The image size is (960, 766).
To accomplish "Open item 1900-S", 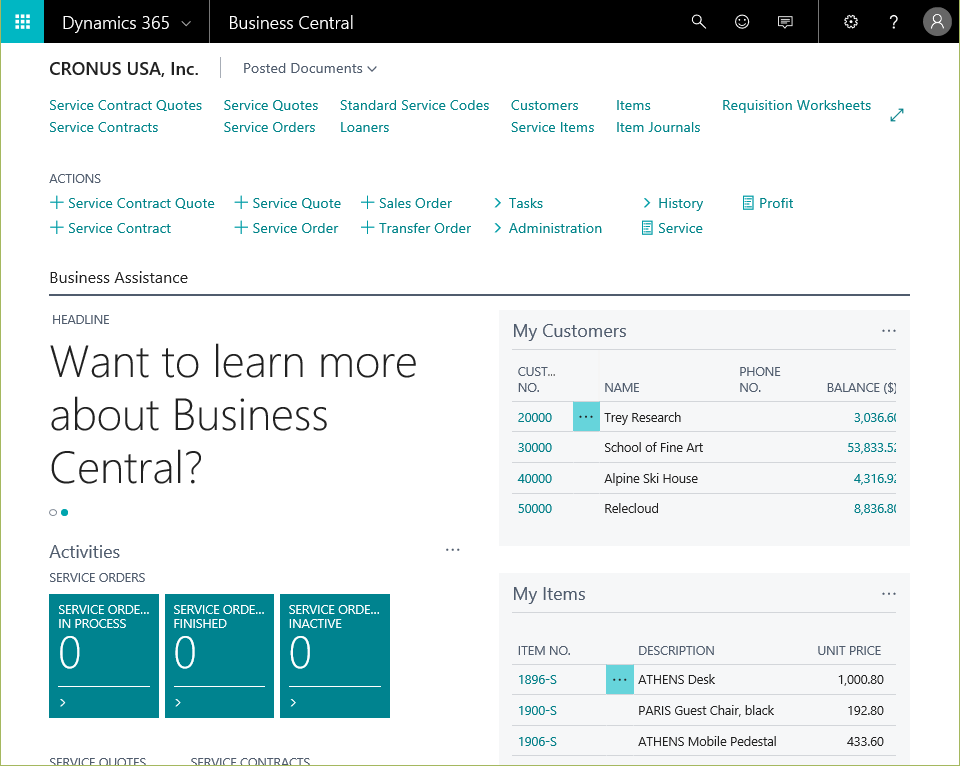I will (x=537, y=711).
